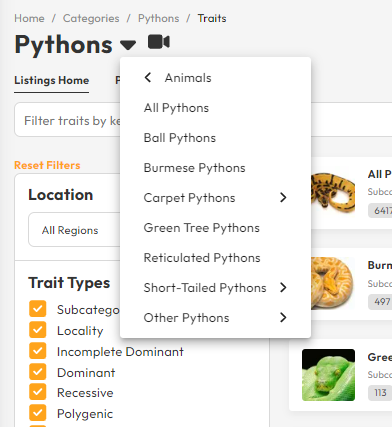The width and height of the screenshot is (392, 427).
Task: Click the 113 count badge
Action: (380, 393)
